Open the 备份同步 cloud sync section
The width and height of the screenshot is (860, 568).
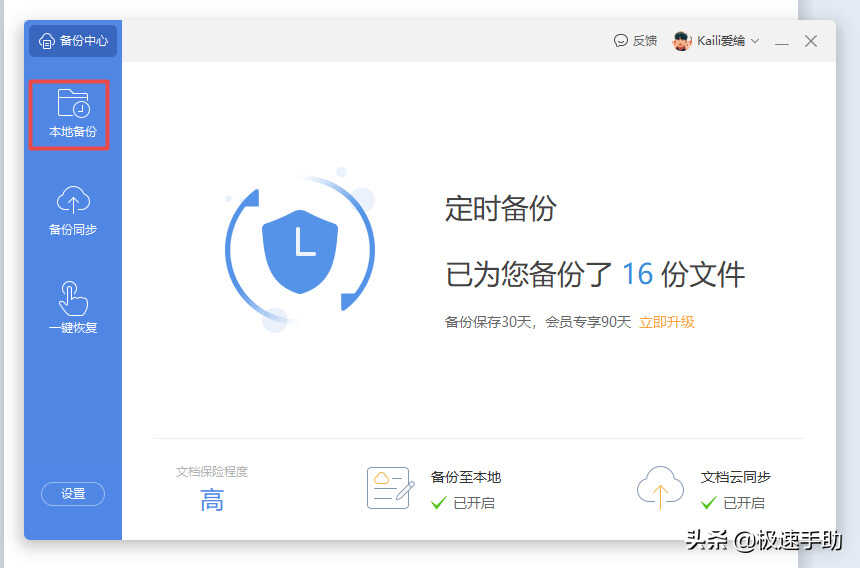tap(73, 211)
